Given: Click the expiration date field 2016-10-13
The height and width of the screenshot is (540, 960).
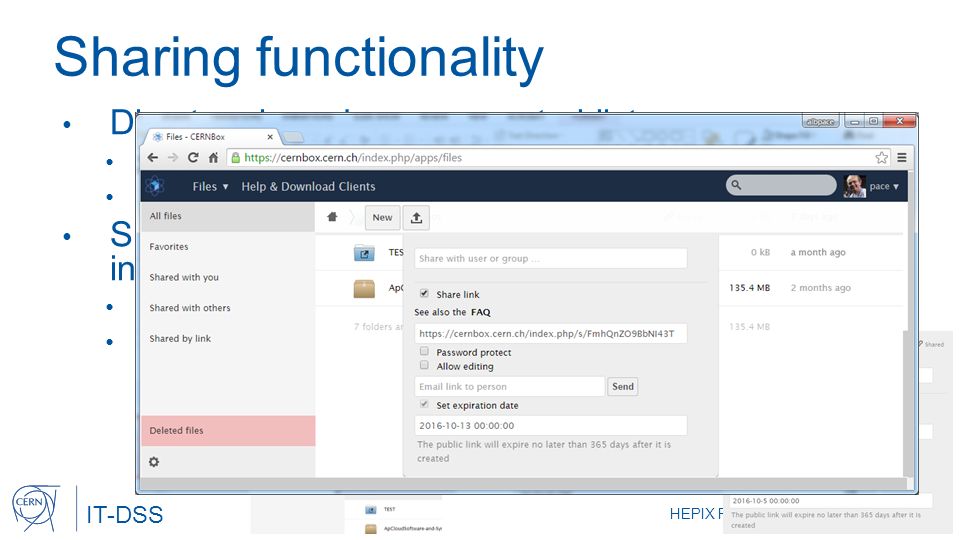Looking at the screenshot, I should pyautogui.click(x=550, y=426).
